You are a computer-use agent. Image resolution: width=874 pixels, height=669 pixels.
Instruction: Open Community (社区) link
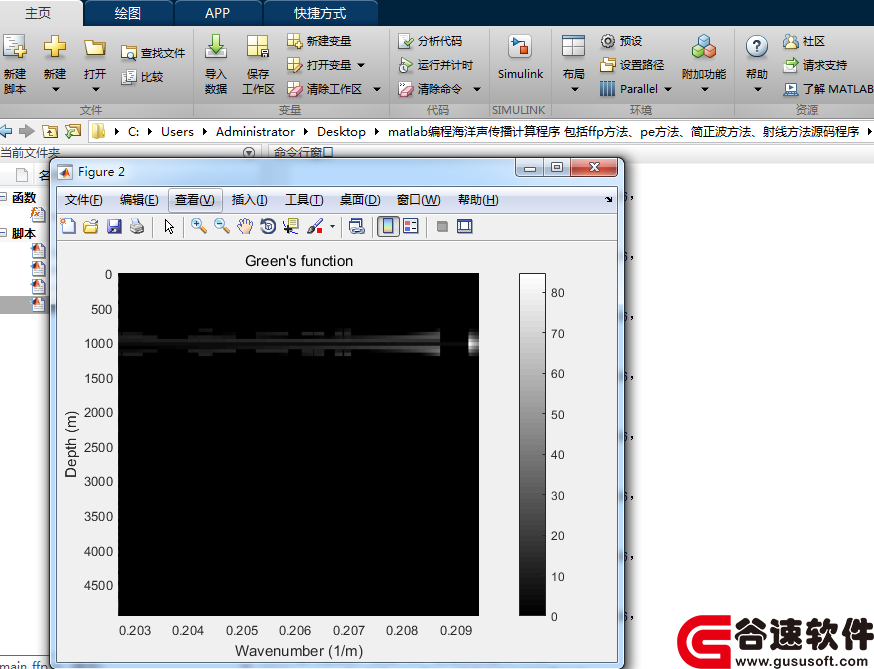coord(804,41)
